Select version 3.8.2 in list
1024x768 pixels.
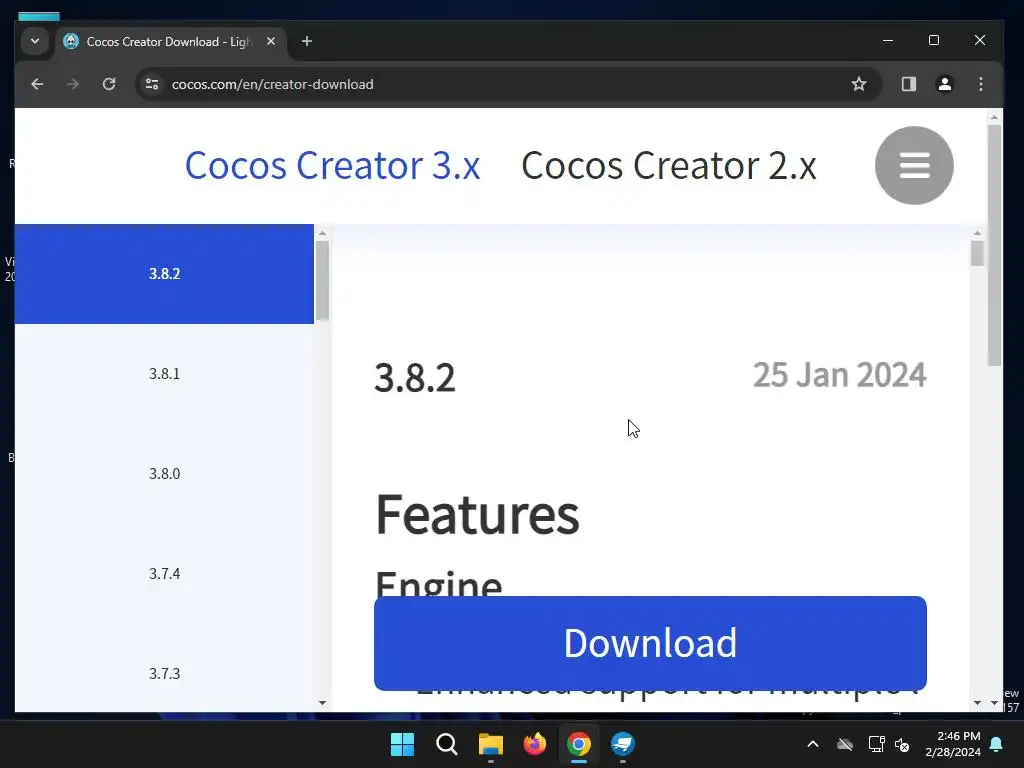[x=164, y=274]
